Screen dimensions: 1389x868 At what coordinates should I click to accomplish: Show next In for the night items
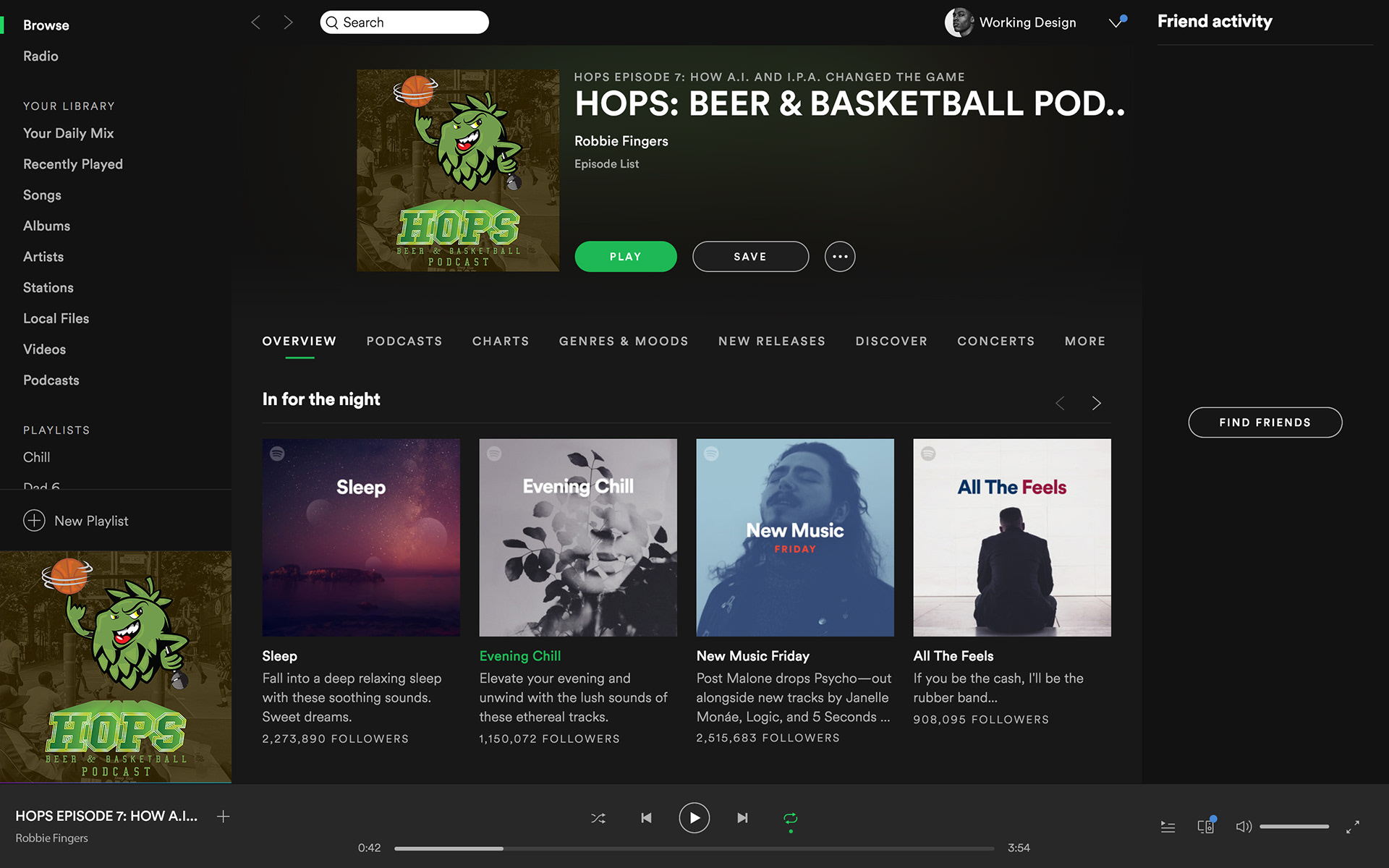pyautogui.click(x=1096, y=403)
